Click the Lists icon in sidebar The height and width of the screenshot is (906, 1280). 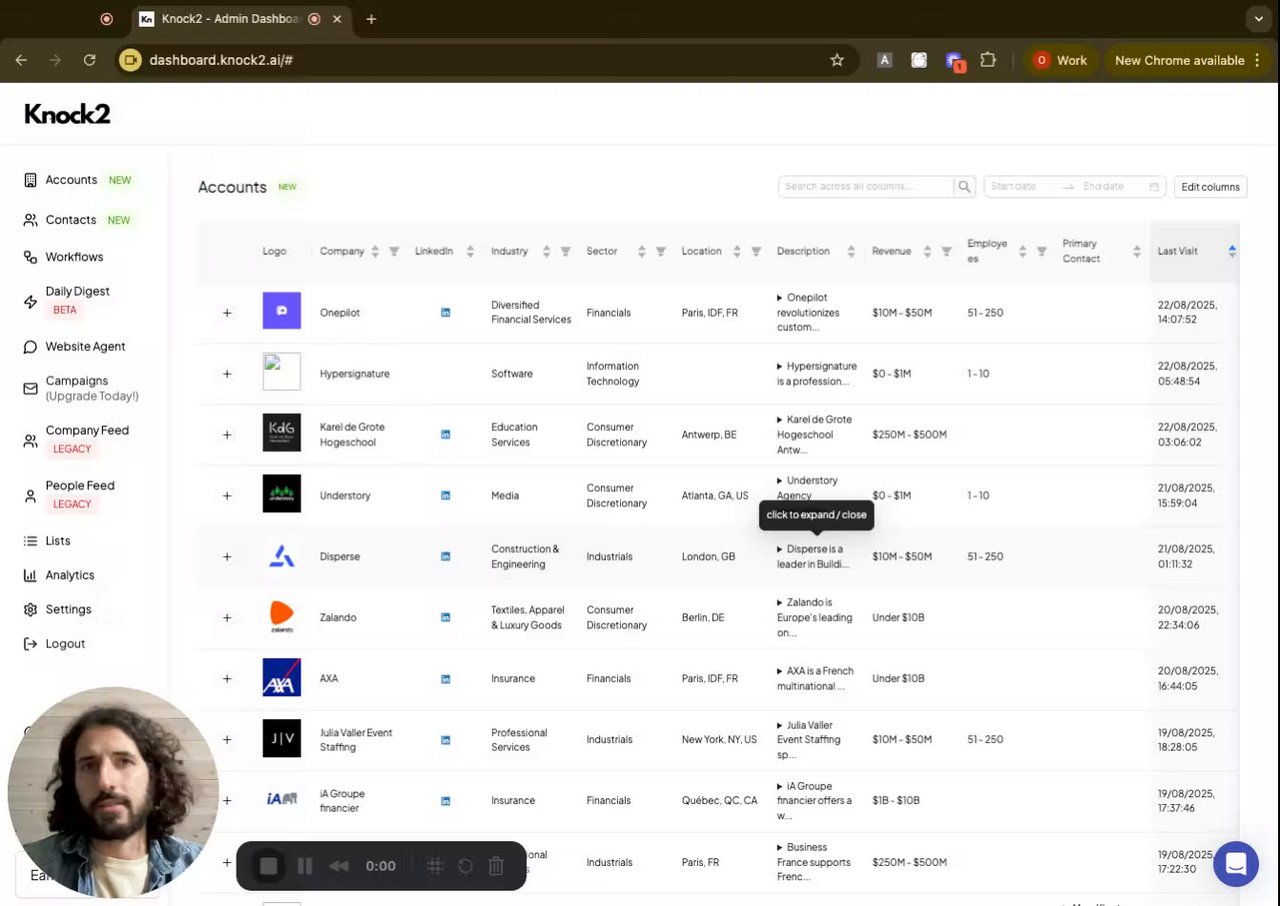pos(31,541)
